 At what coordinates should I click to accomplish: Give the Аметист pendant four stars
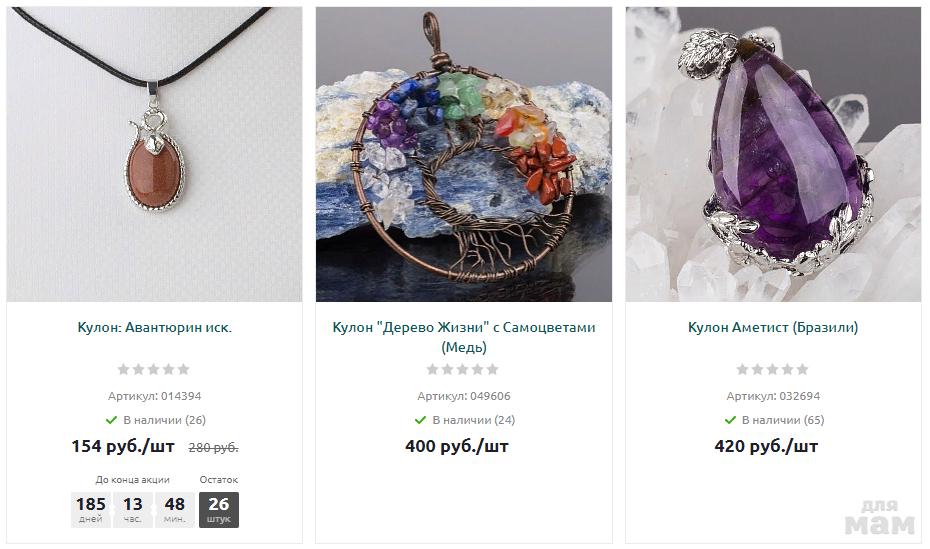click(788, 369)
